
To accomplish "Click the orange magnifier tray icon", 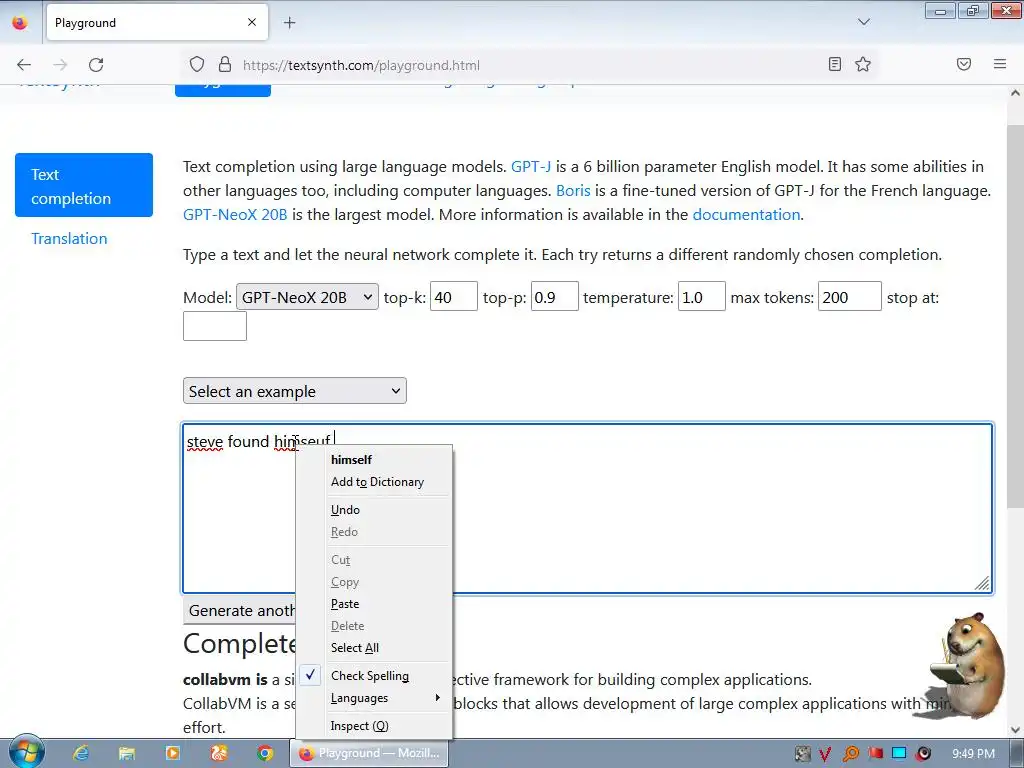I will click(850, 754).
